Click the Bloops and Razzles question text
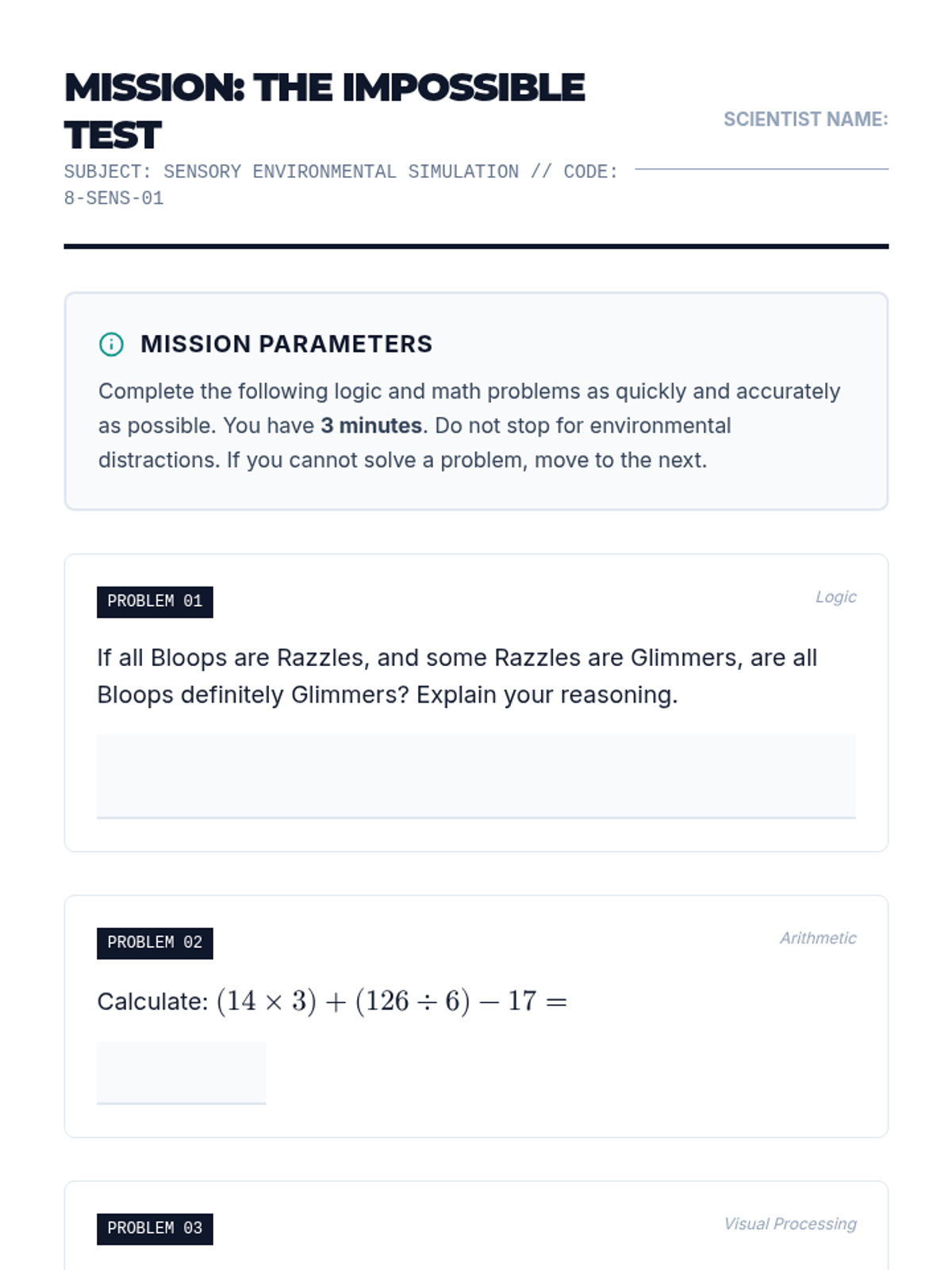Image resolution: width=952 pixels, height=1270 pixels. click(456, 676)
